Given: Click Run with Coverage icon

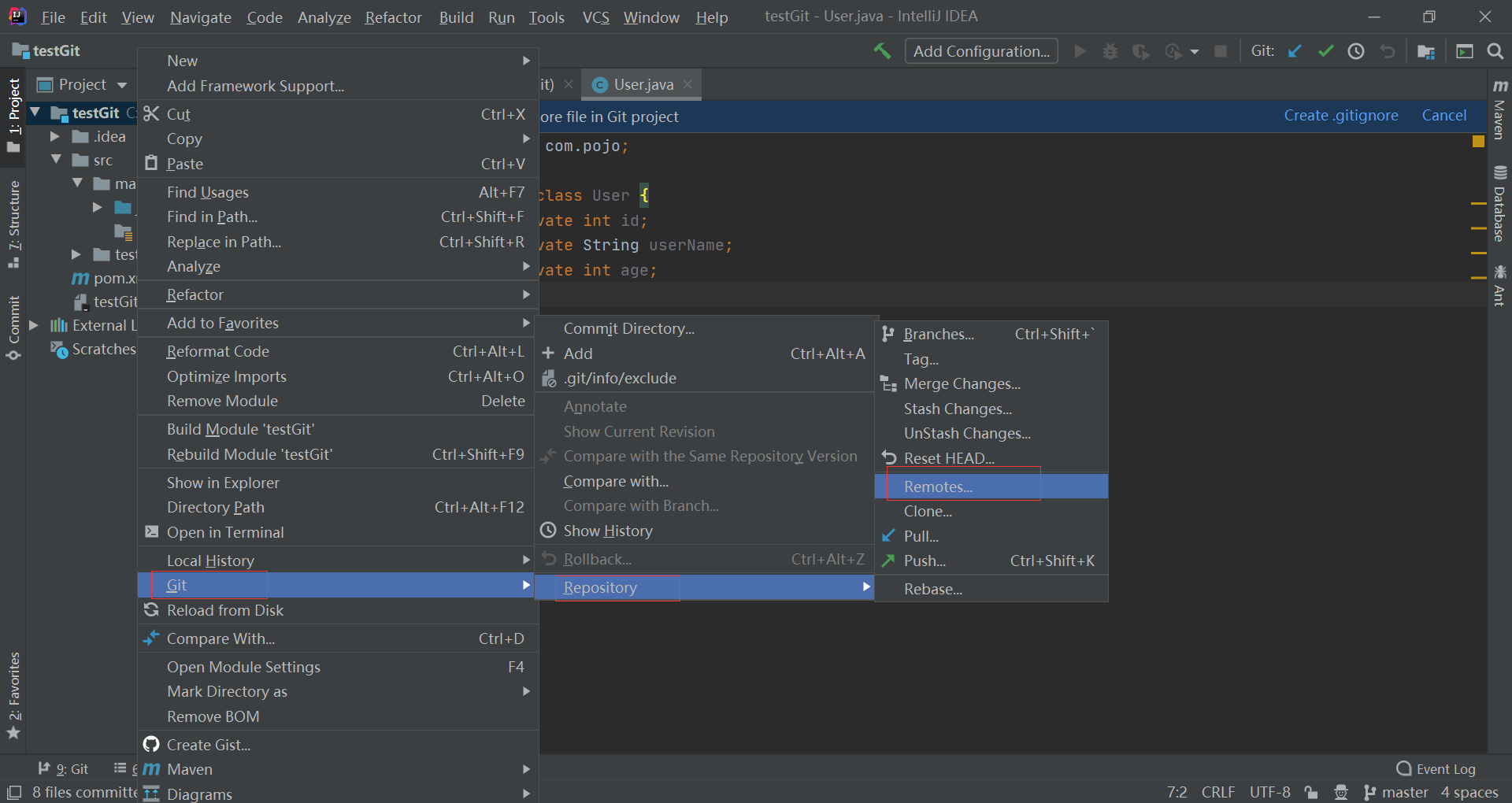Looking at the screenshot, I should (1140, 51).
